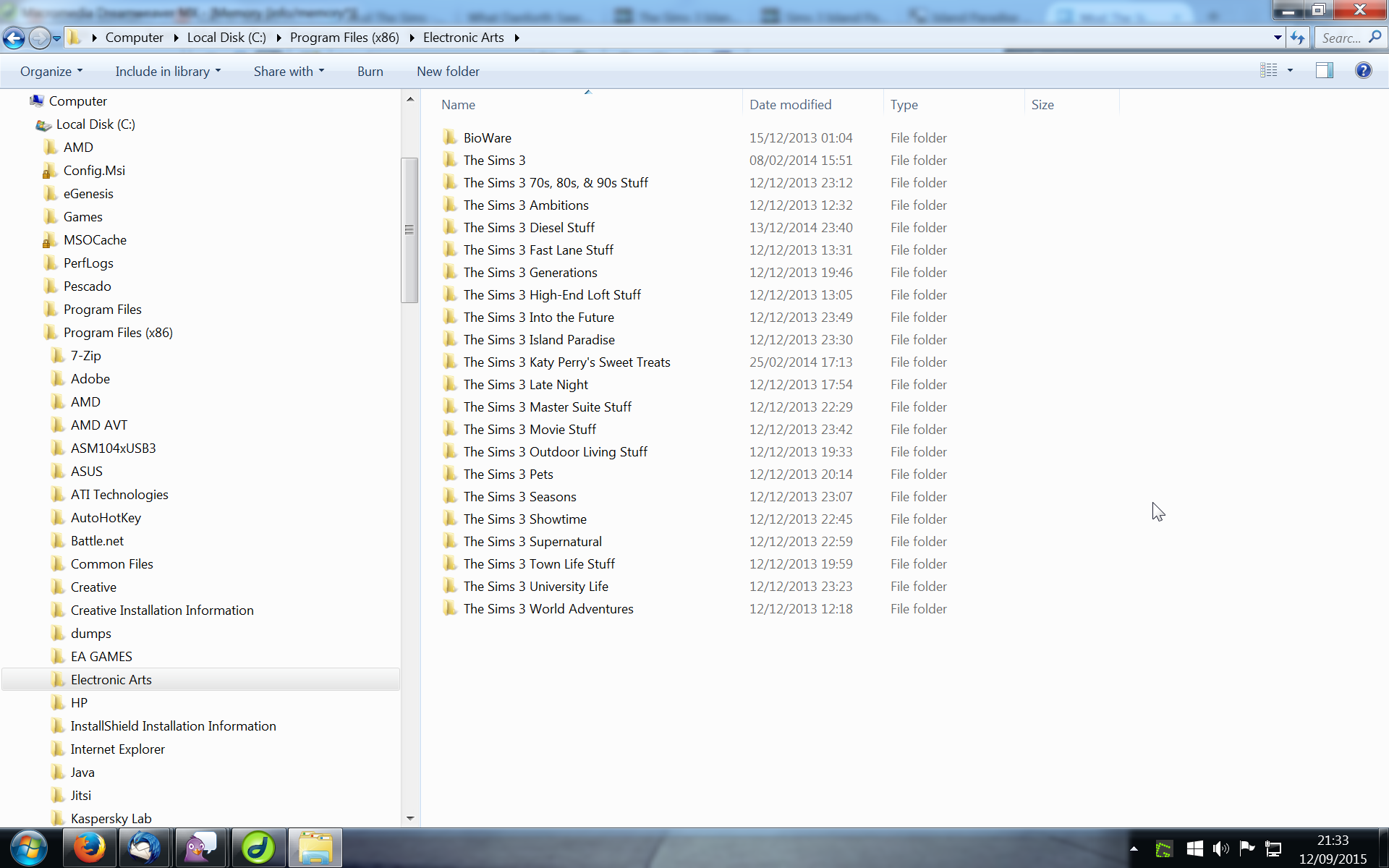Click Computer in address breadcrumb

135,38
